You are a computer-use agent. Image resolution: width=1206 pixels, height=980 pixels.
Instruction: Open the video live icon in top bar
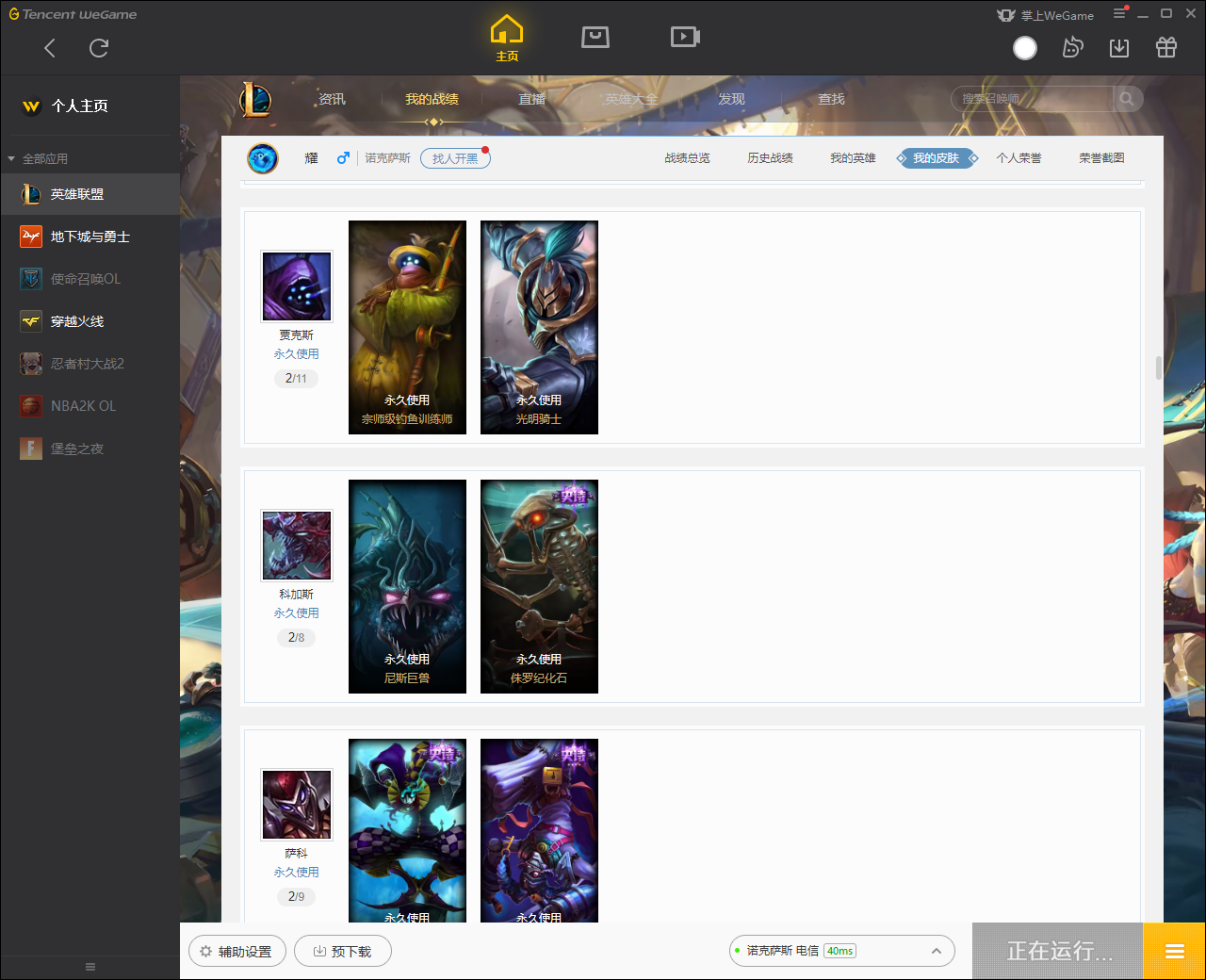click(685, 37)
